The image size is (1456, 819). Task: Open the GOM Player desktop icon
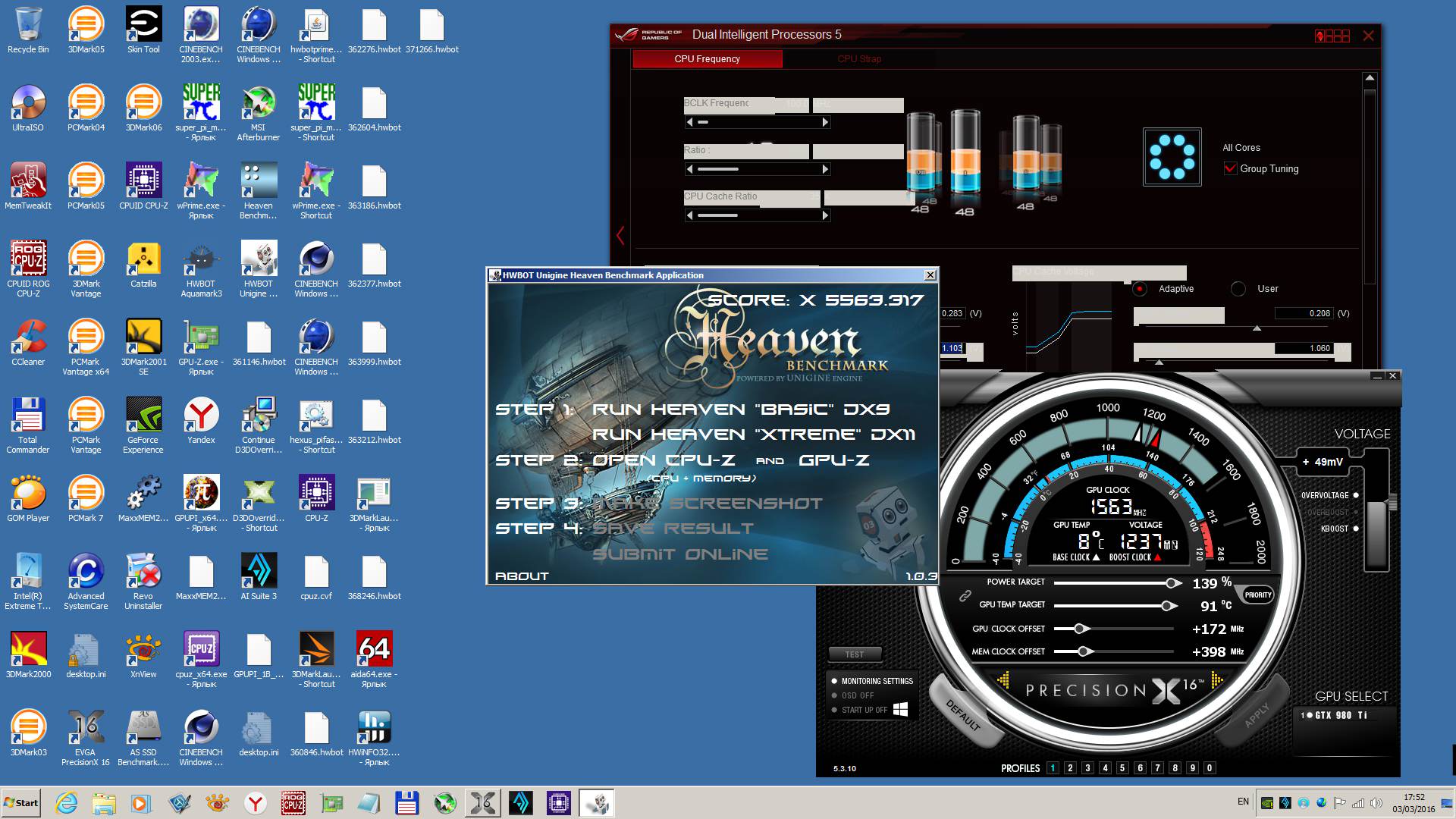tap(28, 499)
